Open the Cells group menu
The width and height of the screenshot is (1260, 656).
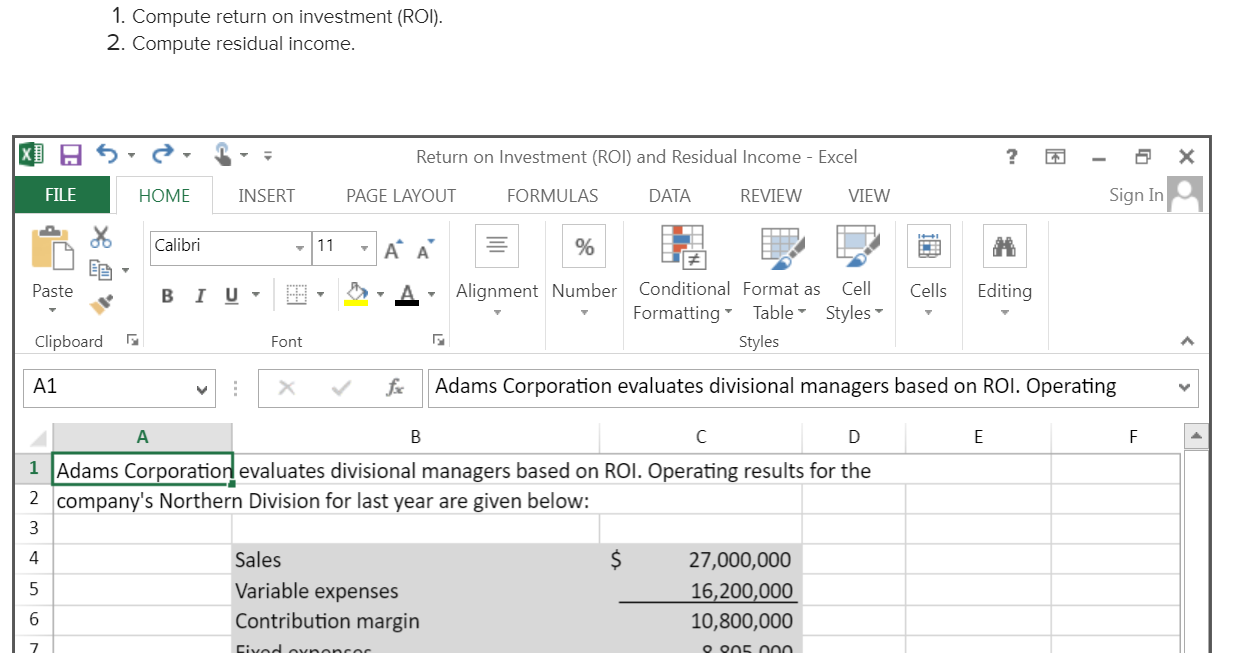[x=928, y=272]
